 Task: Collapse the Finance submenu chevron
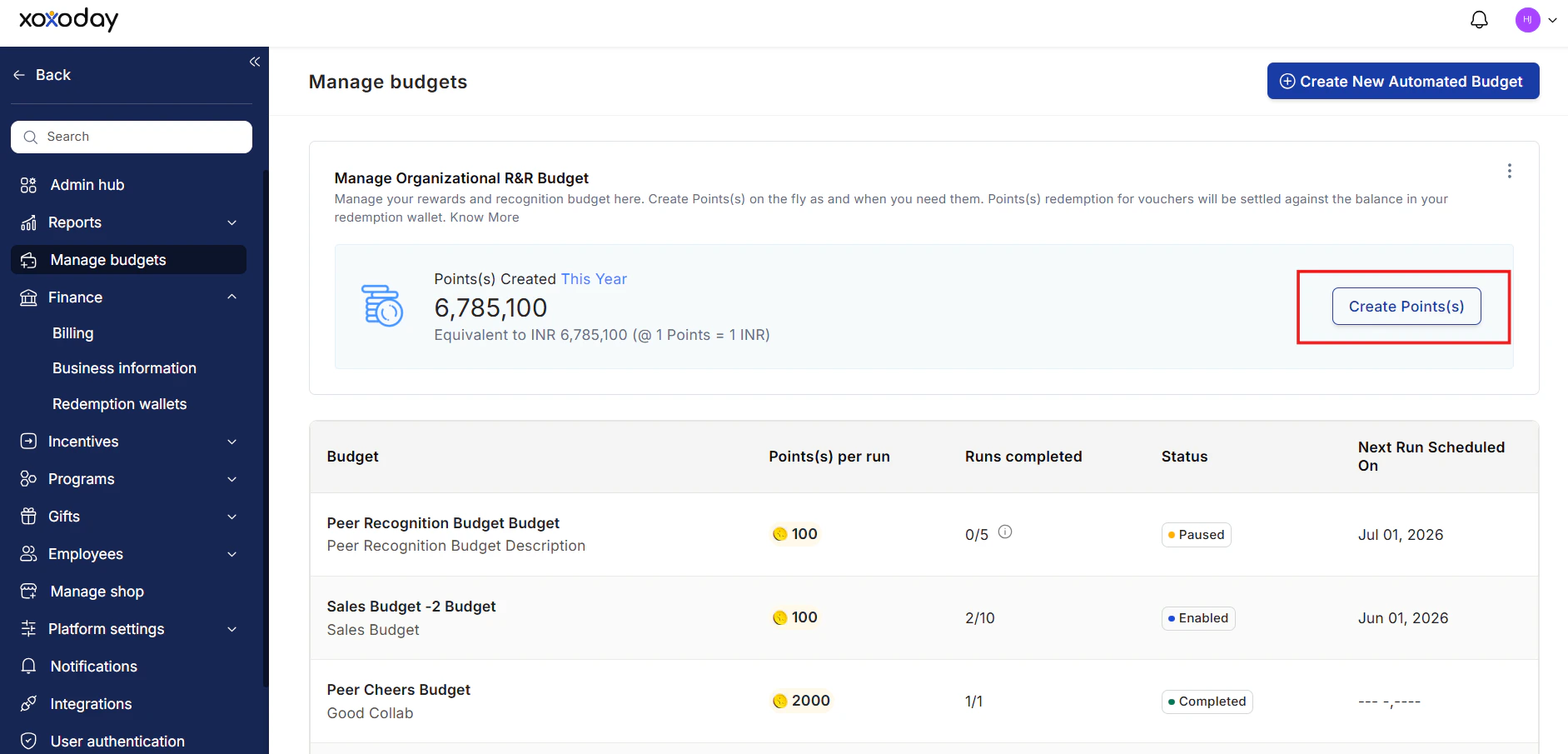(232, 297)
